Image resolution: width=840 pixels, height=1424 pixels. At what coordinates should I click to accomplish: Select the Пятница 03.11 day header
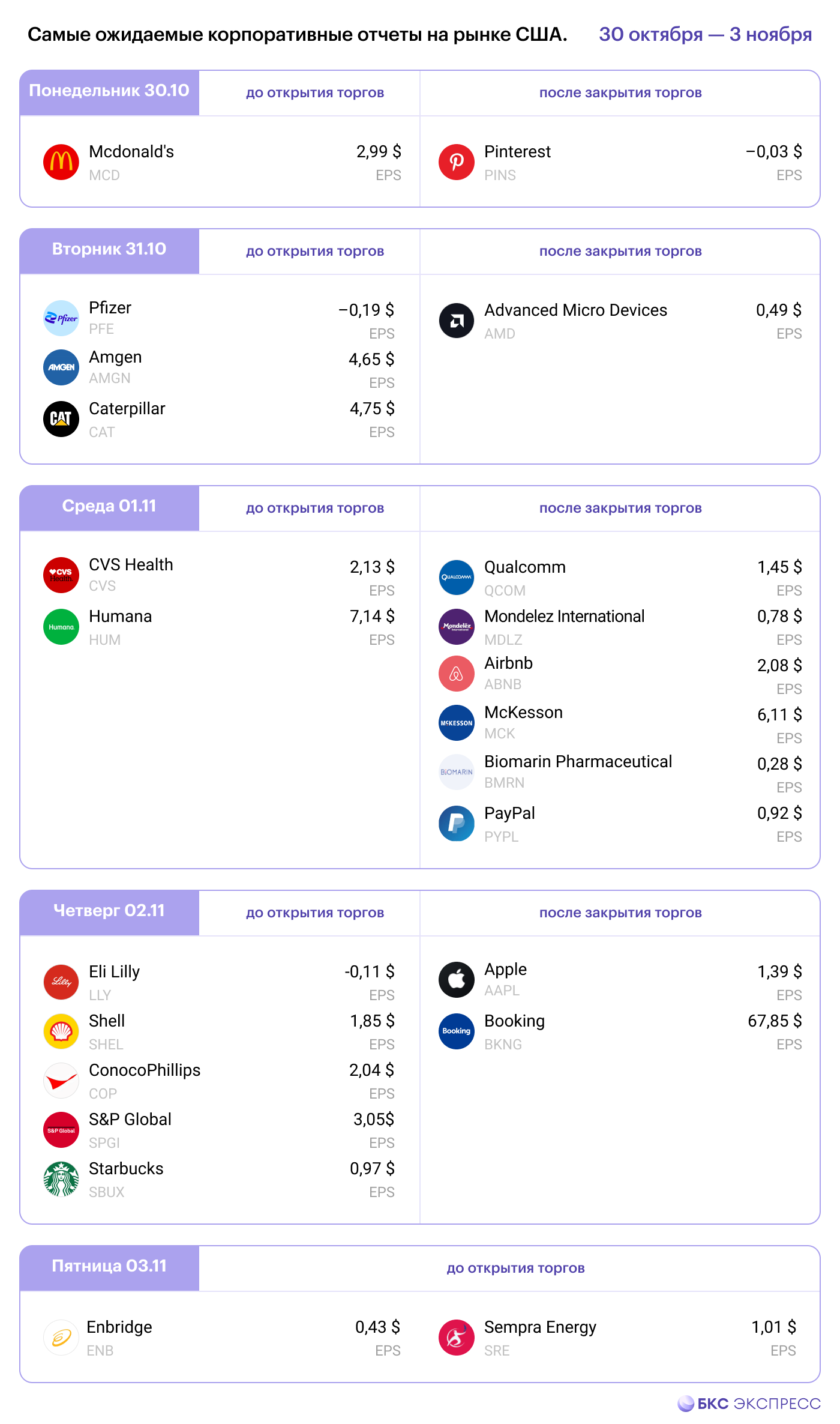pos(109,1268)
